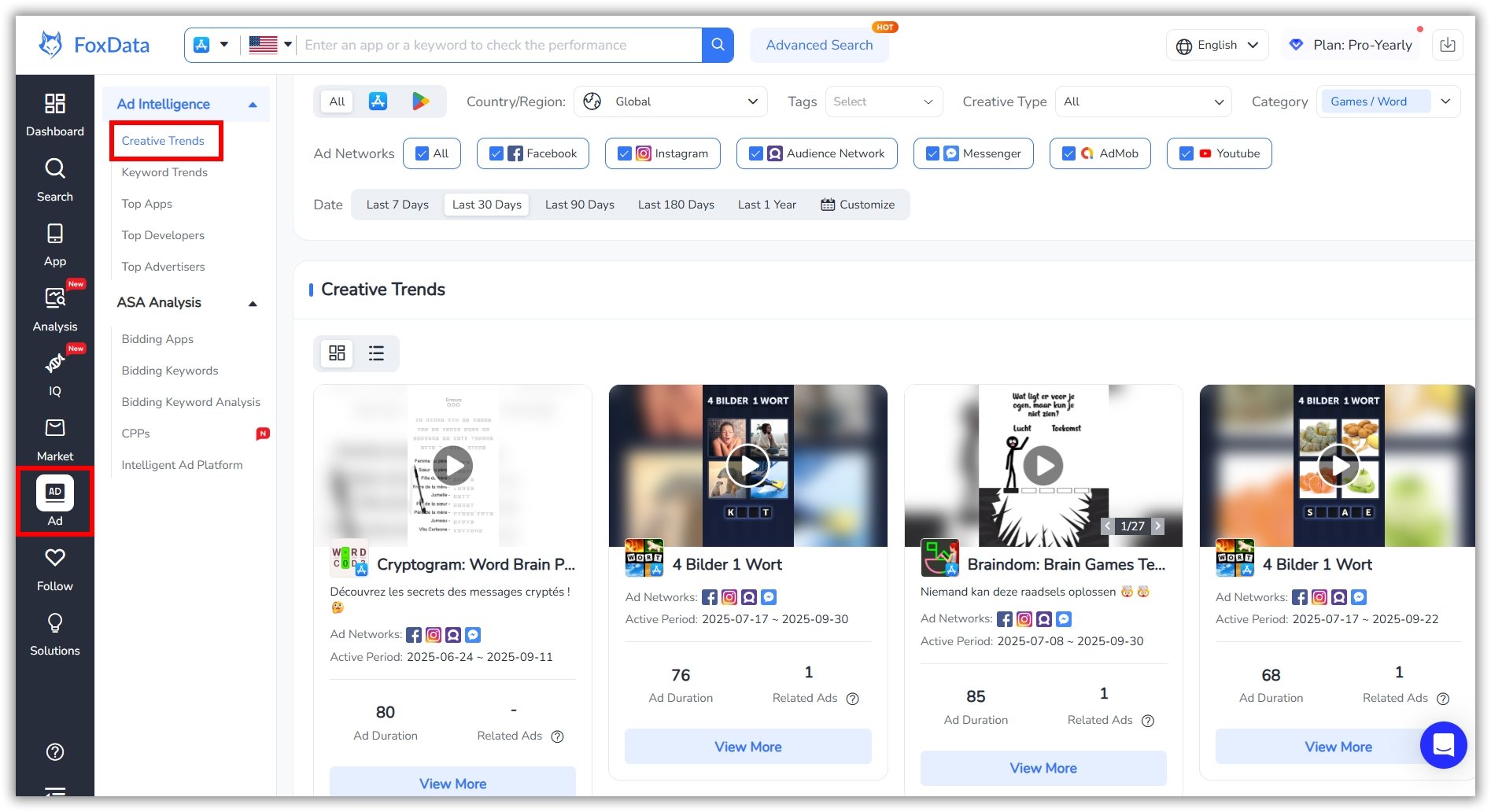Play the Braindom ad video thumbnail
The height and width of the screenshot is (812, 1491).
[1043, 466]
